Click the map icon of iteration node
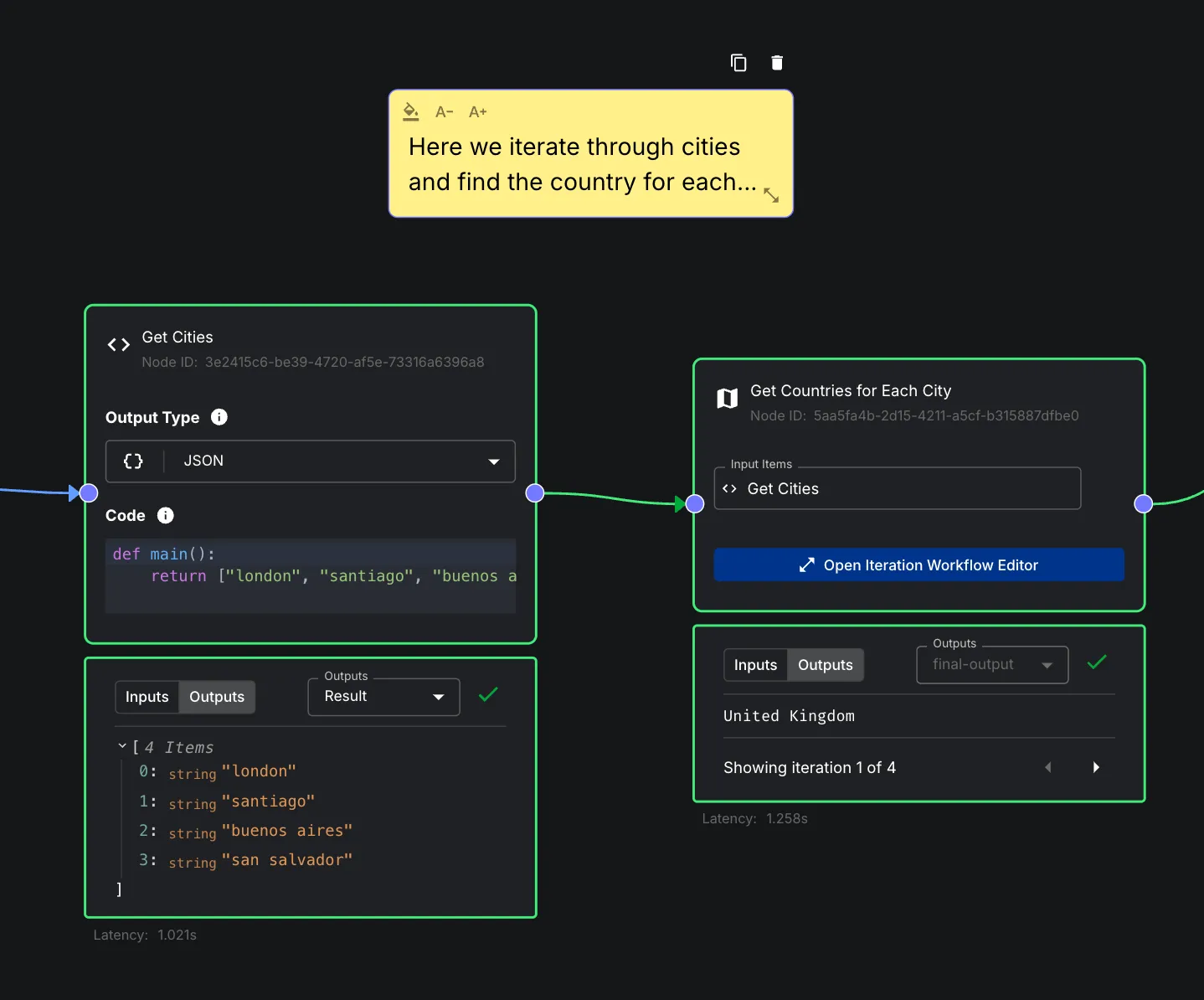This screenshot has height=1000, width=1204. pyautogui.click(x=728, y=399)
